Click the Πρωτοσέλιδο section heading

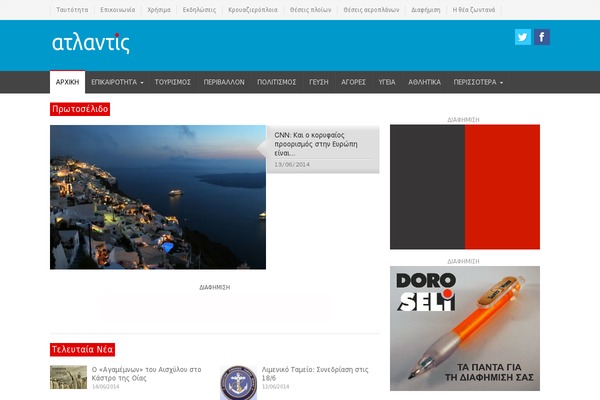80,109
